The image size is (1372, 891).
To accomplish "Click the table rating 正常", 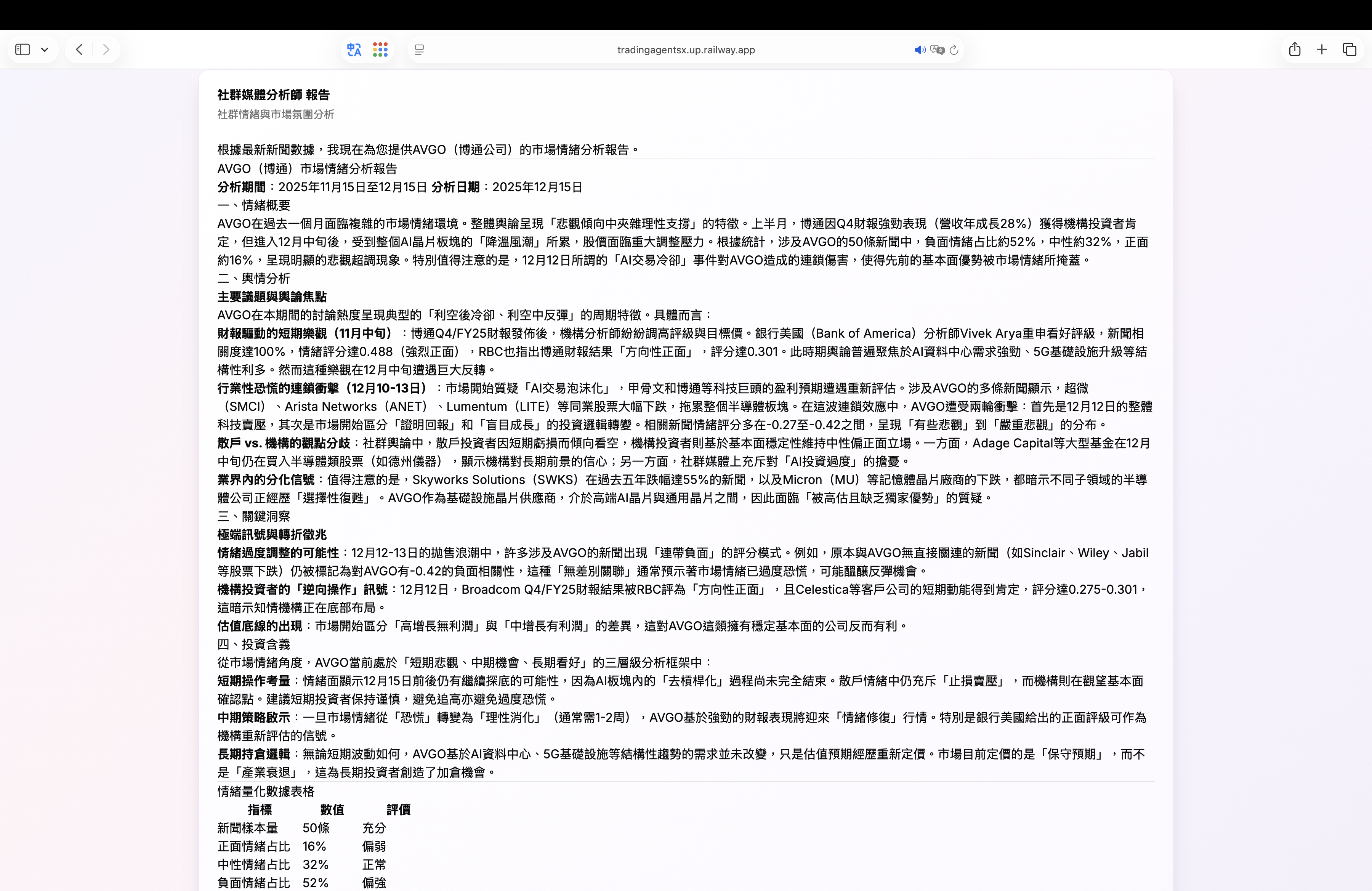I will pyautogui.click(x=374, y=864).
